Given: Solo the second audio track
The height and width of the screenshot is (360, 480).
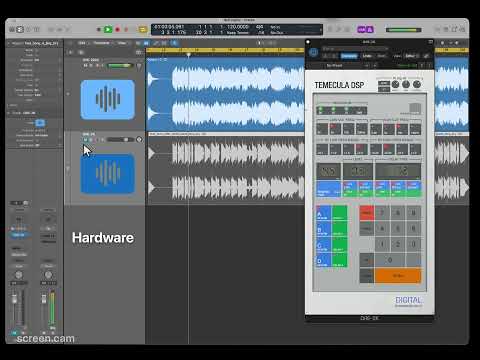Looking at the screenshot, I should point(91,140).
